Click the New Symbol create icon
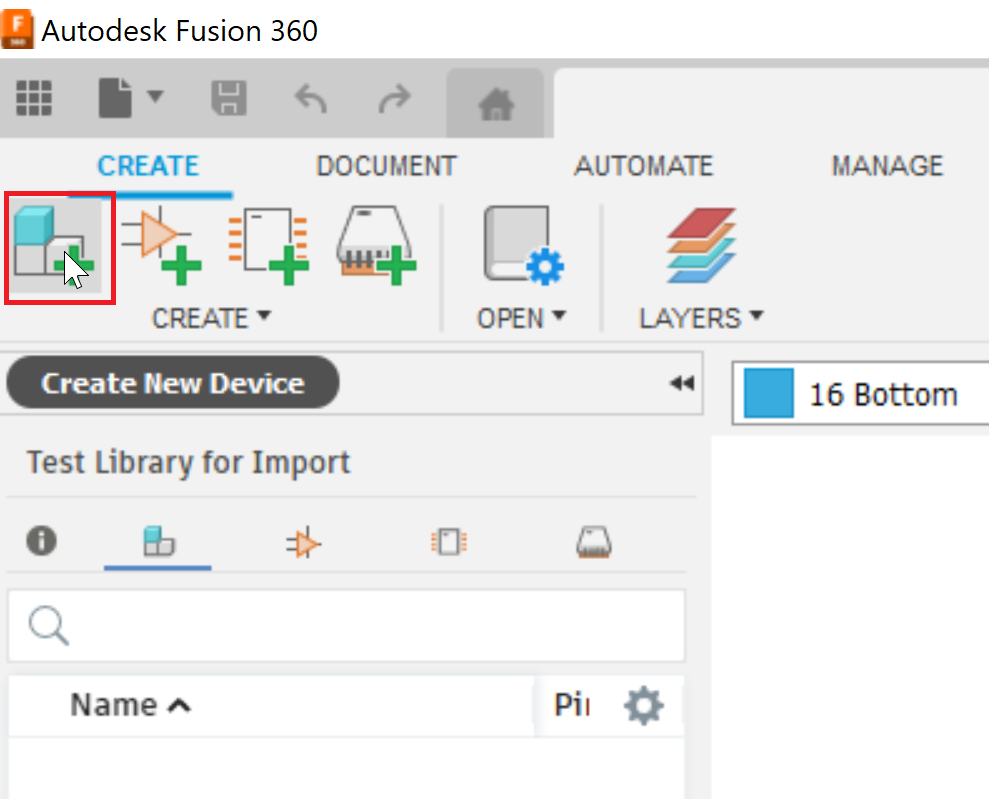The height and width of the screenshot is (799, 989). [160, 245]
